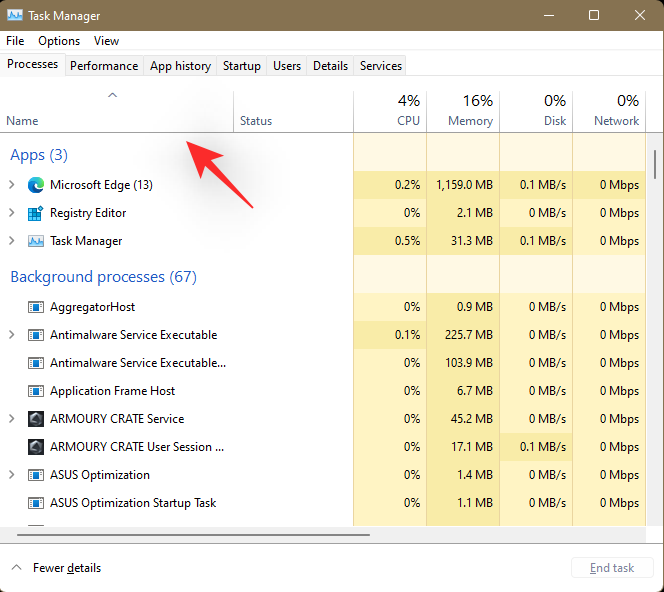
Task: Click the vertical scrollbar thumb
Action: (655, 164)
